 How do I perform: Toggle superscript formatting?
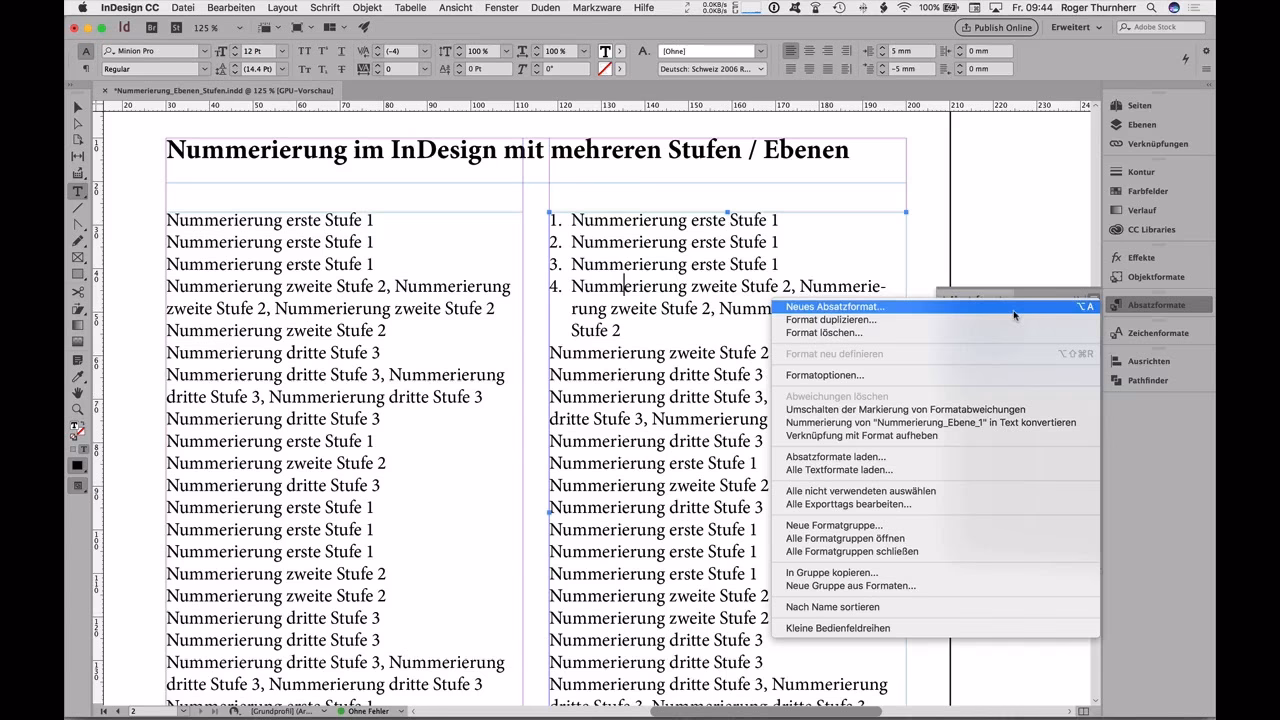coord(324,51)
